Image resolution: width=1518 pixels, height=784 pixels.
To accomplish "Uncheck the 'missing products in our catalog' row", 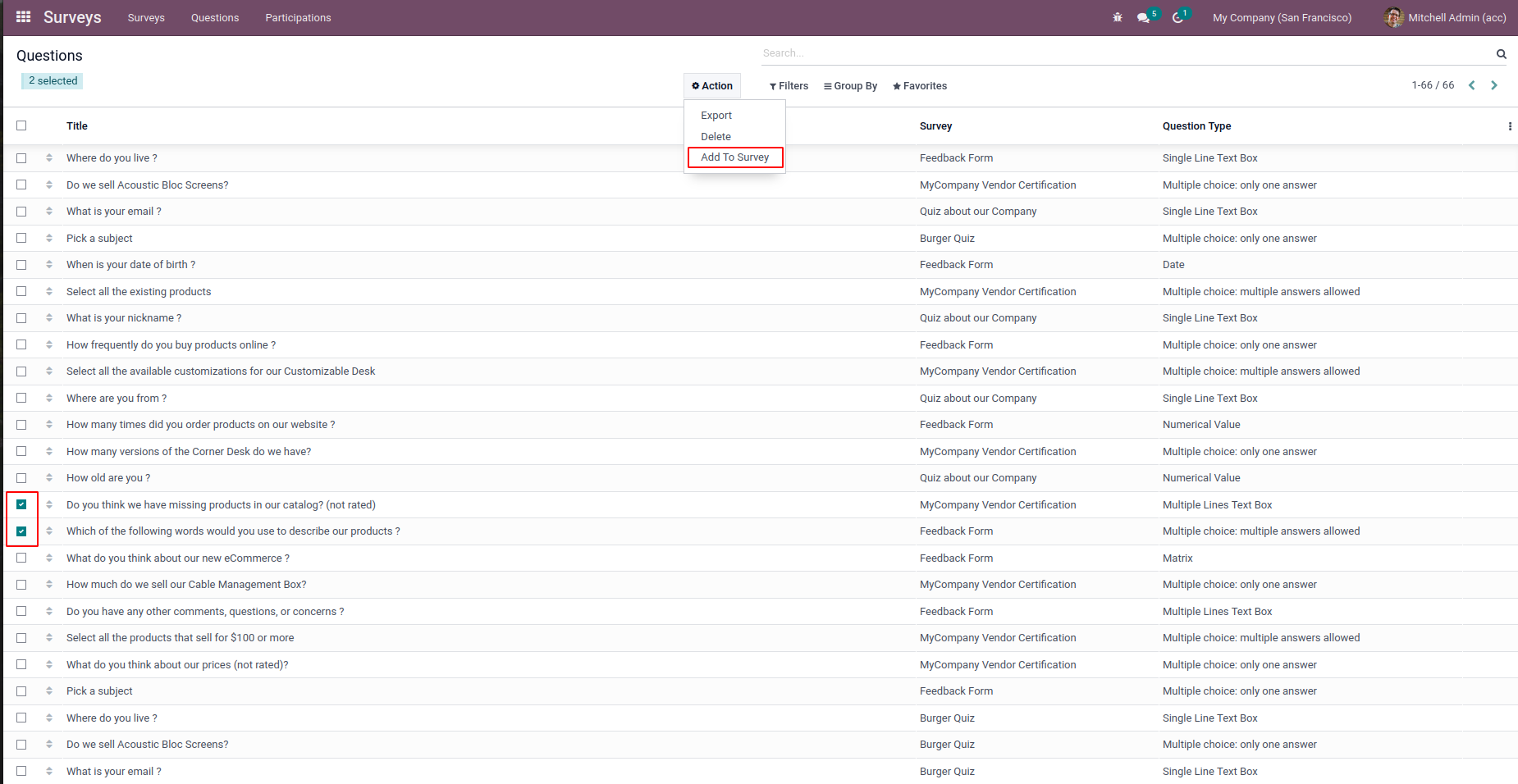I will pyautogui.click(x=21, y=504).
